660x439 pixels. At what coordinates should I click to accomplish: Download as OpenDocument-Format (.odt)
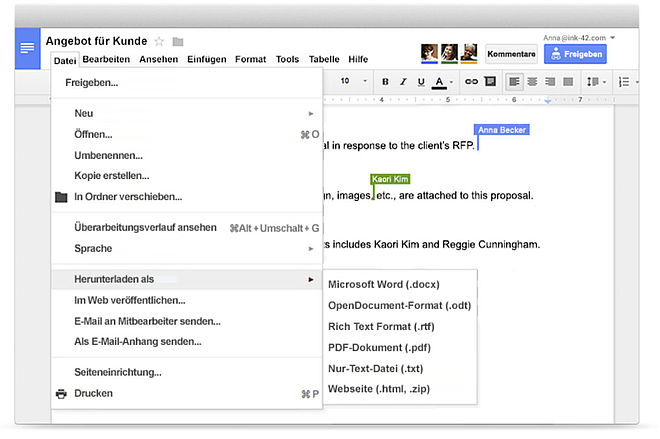pos(400,306)
